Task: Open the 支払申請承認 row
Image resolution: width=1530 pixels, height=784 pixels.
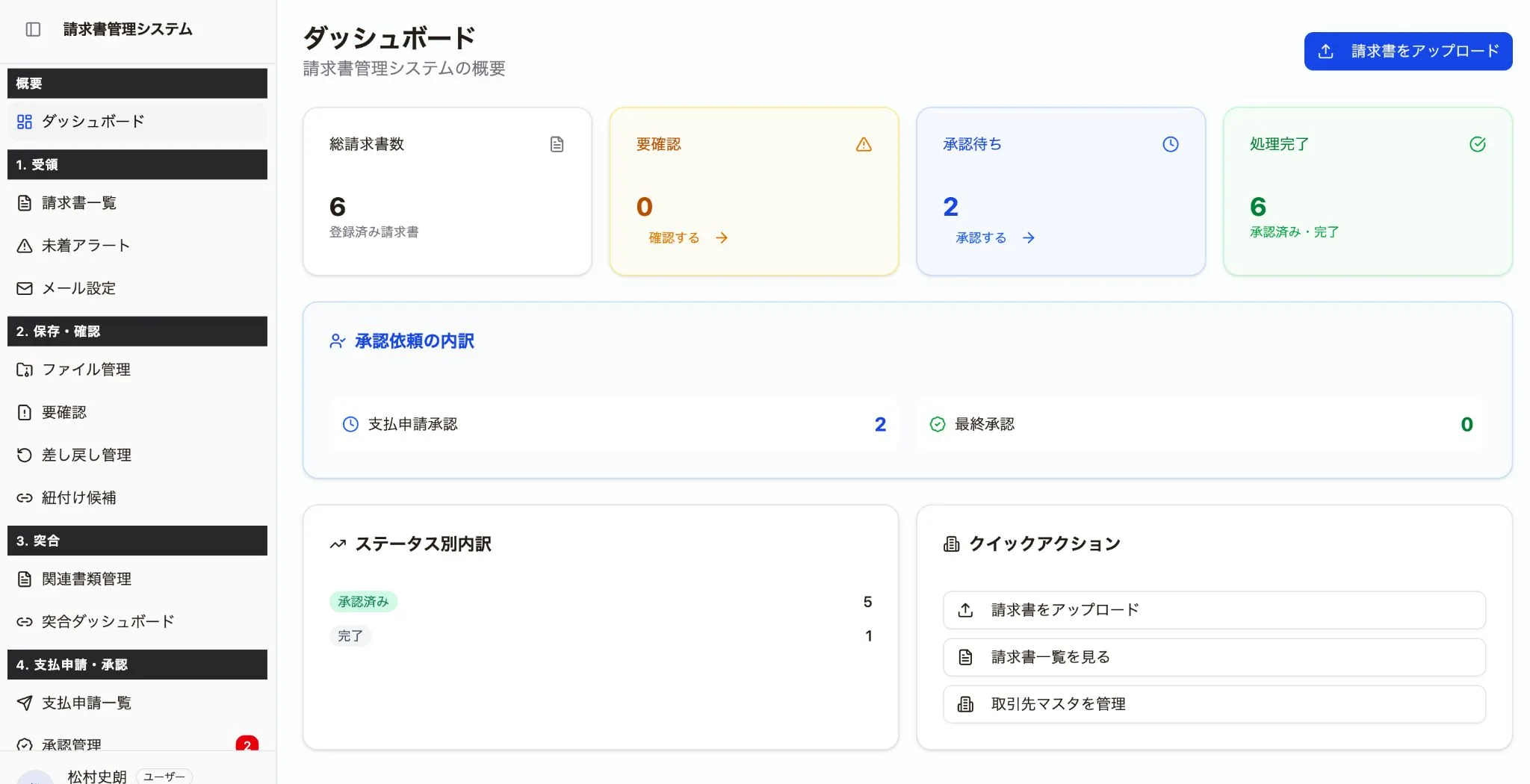Action: tap(613, 424)
